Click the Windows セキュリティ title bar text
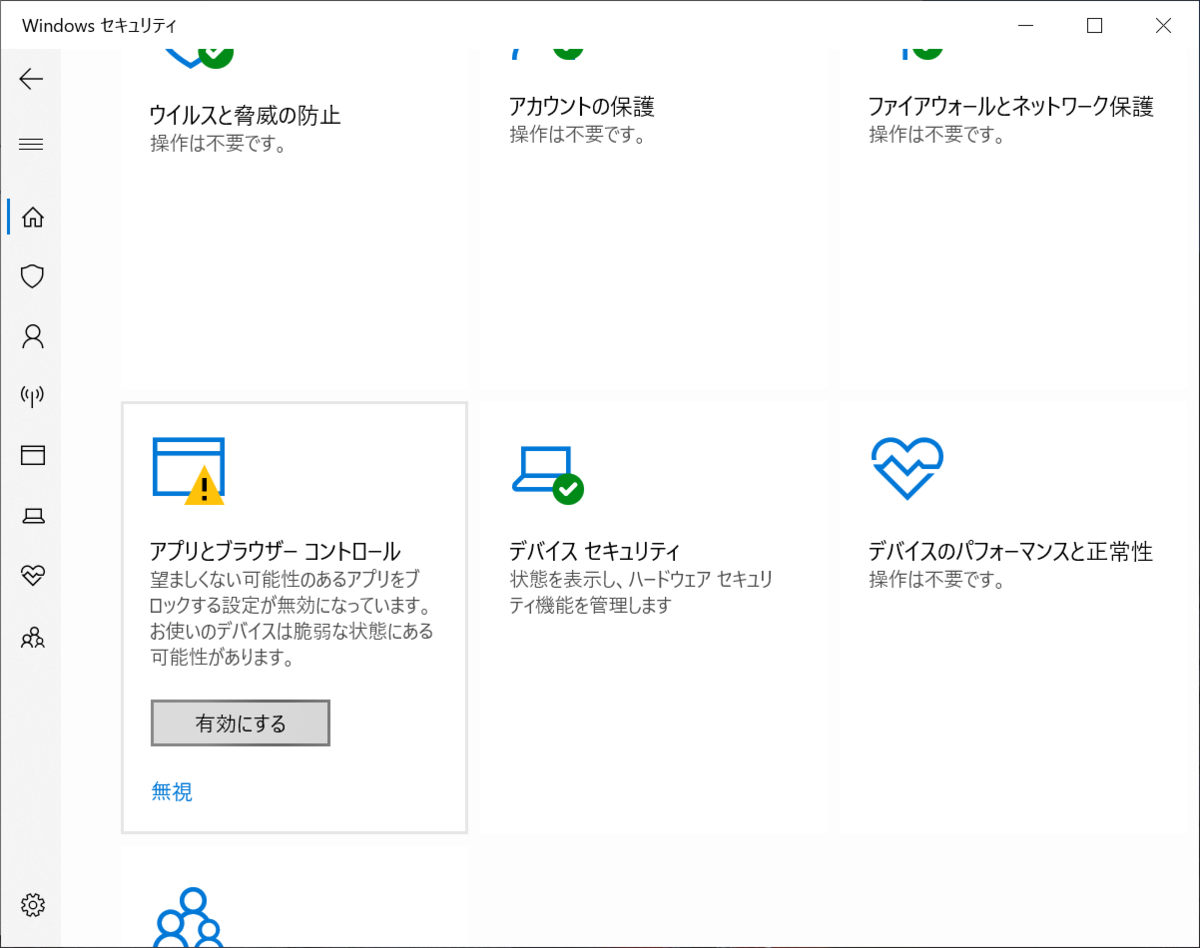This screenshot has width=1200, height=948. tap(97, 25)
